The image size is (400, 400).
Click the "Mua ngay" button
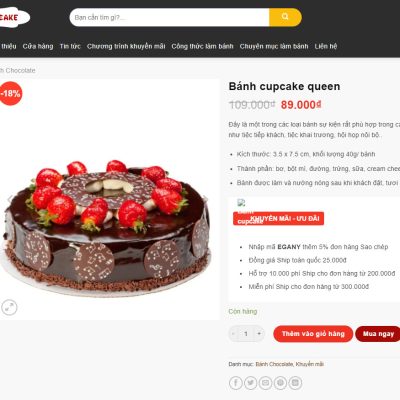pos(378,334)
